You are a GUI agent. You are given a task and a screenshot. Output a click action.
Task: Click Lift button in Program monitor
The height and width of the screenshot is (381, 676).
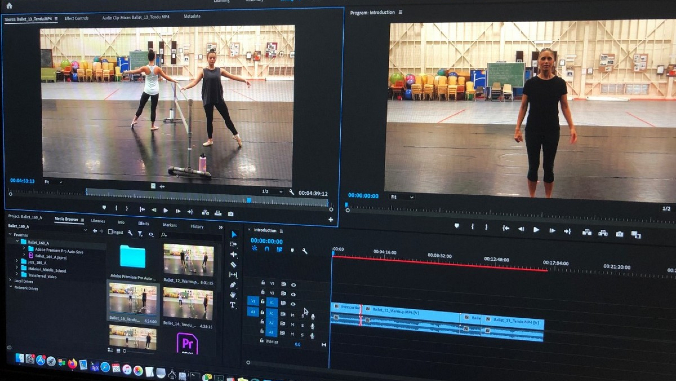coord(587,232)
